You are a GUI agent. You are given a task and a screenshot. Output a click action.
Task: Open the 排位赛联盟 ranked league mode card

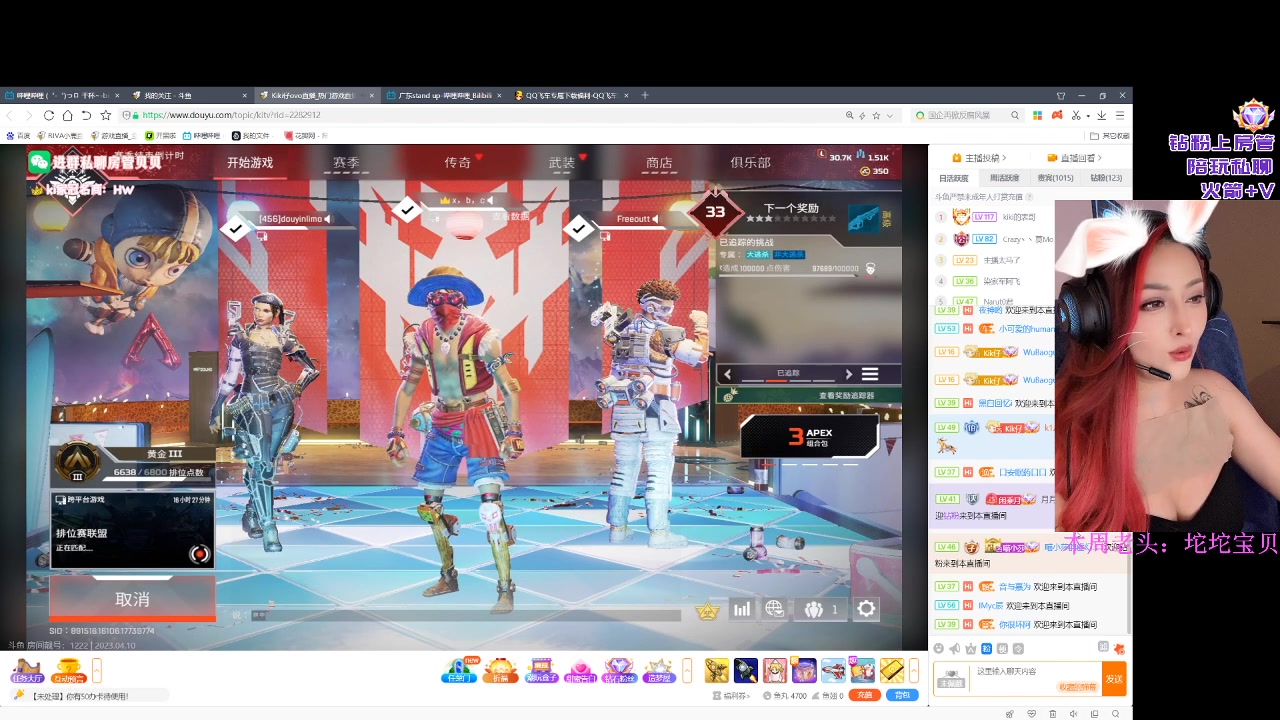(x=132, y=530)
